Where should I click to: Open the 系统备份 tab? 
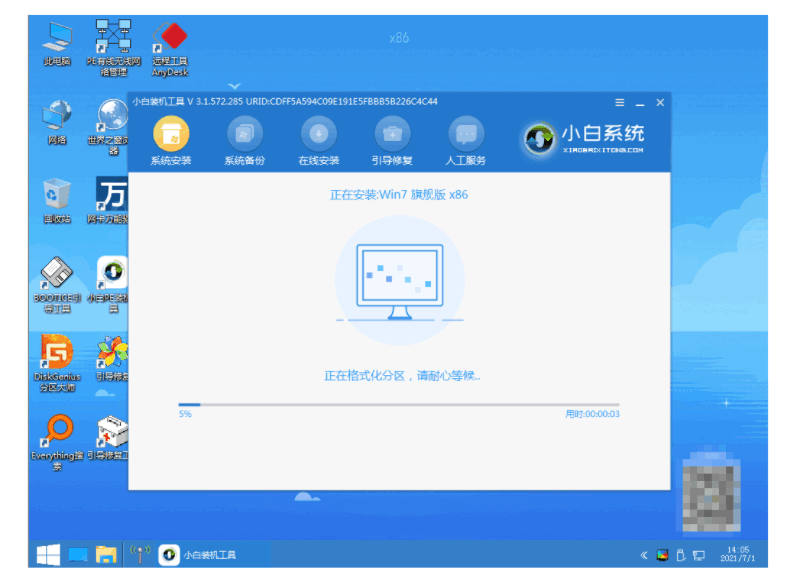245,141
